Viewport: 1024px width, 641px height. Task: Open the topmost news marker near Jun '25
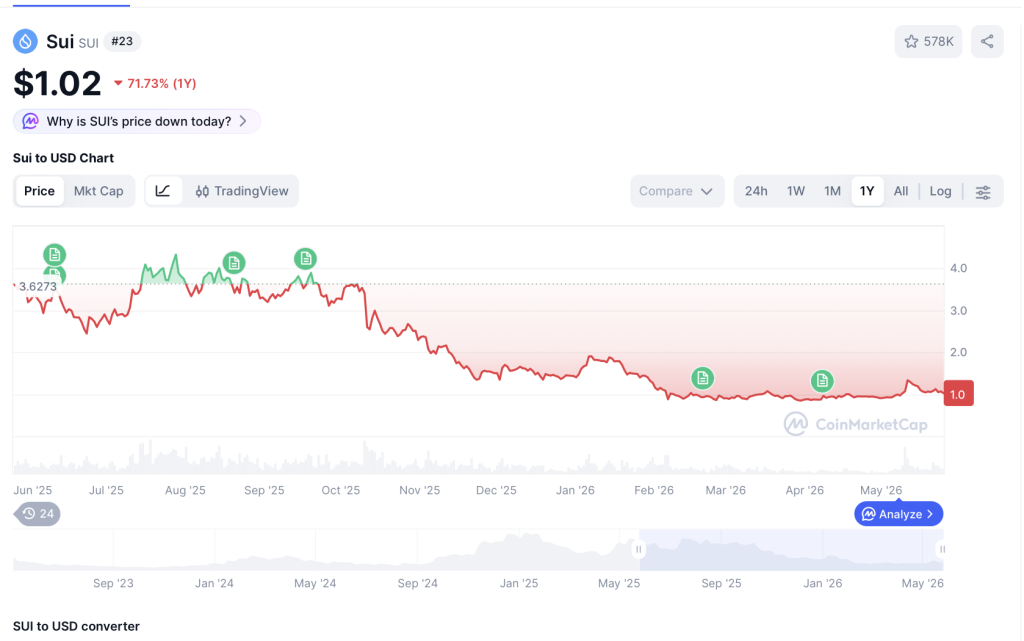click(54, 254)
